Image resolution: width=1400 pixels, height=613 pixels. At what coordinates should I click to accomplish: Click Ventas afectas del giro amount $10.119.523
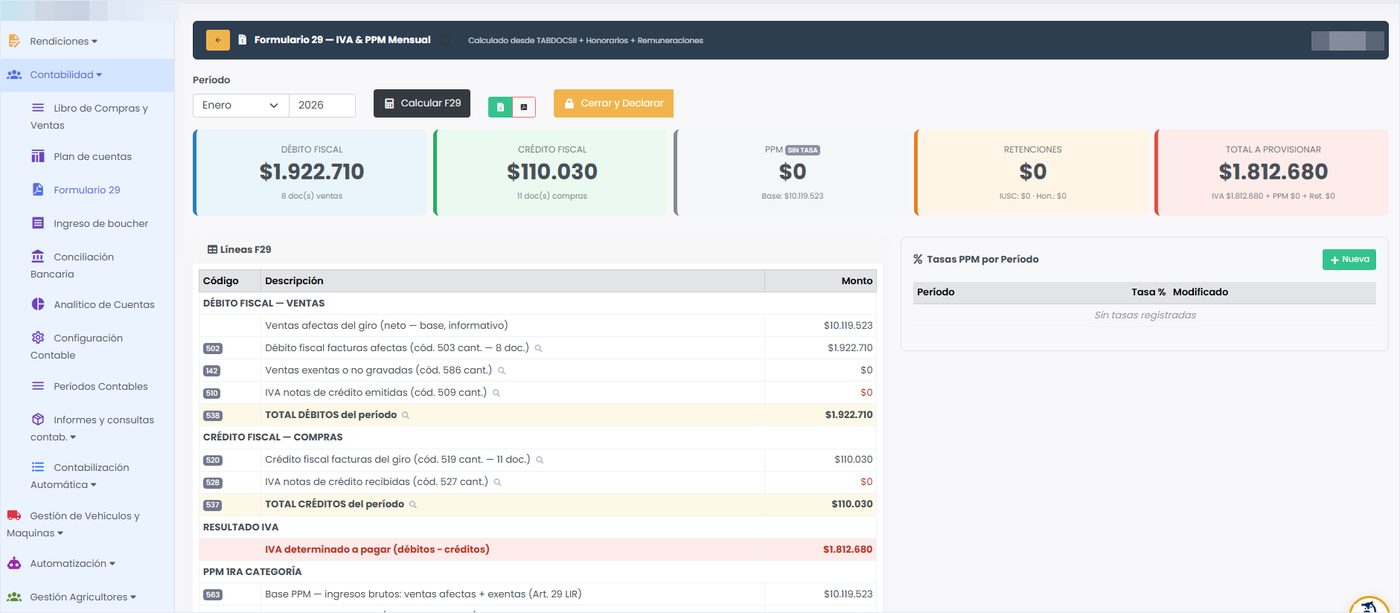pos(848,325)
